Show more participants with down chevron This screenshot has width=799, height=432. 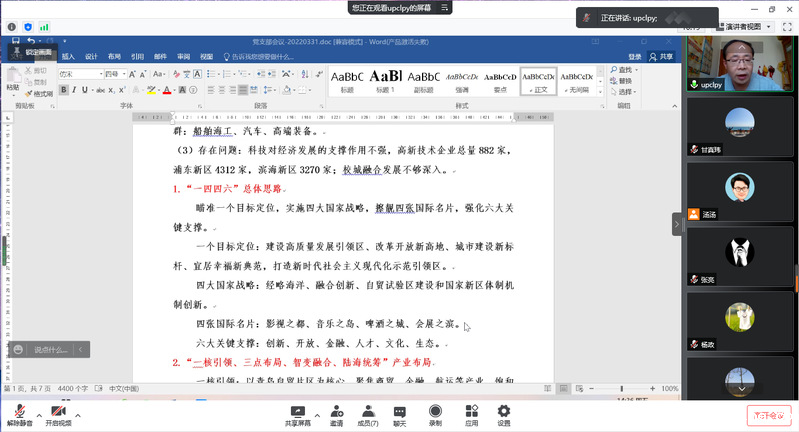tap(742, 389)
